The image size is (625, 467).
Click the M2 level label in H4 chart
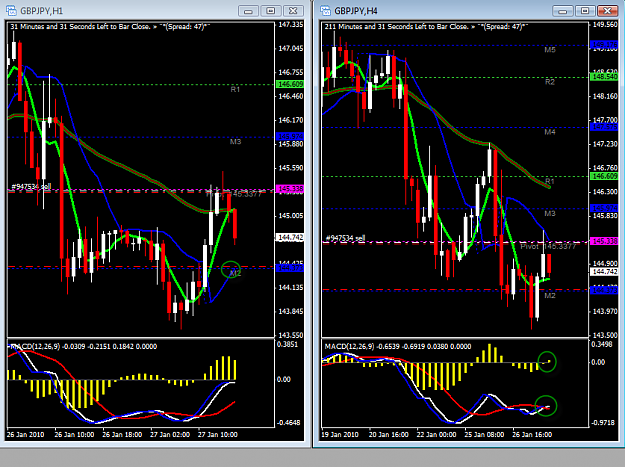click(x=550, y=295)
